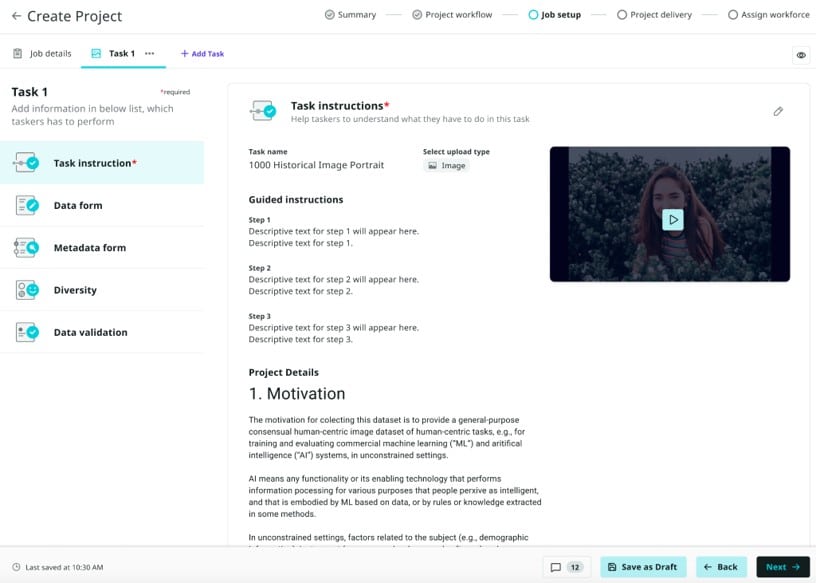
Task: Click the Project Details heading
Action: (x=284, y=372)
